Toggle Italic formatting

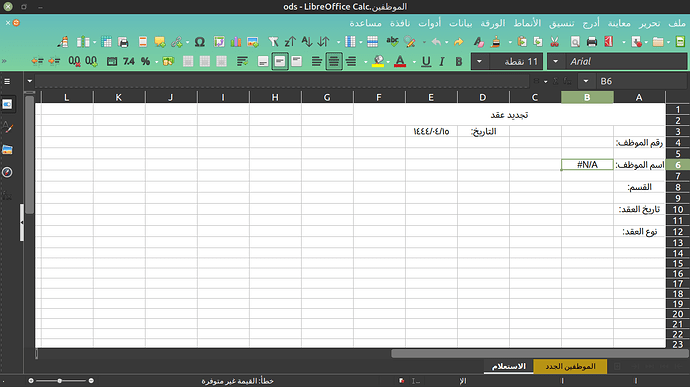(442, 61)
